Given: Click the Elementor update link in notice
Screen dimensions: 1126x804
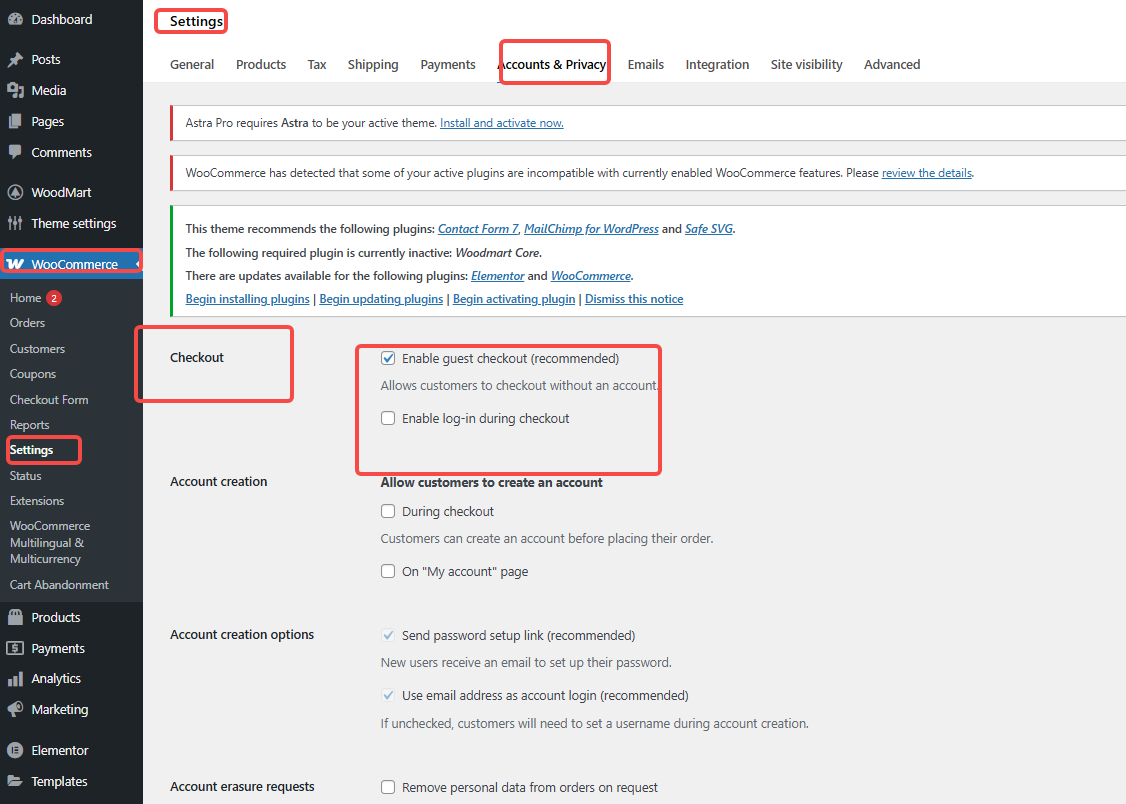Looking at the screenshot, I should pos(498,276).
